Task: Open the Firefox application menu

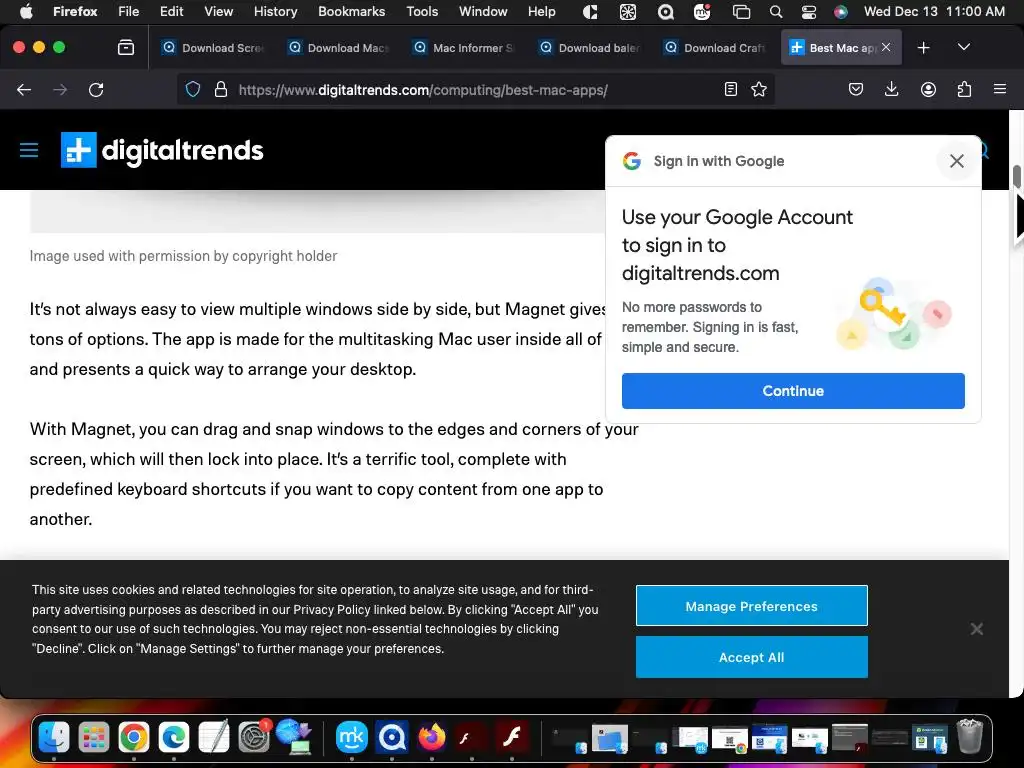Action: (1000, 89)
